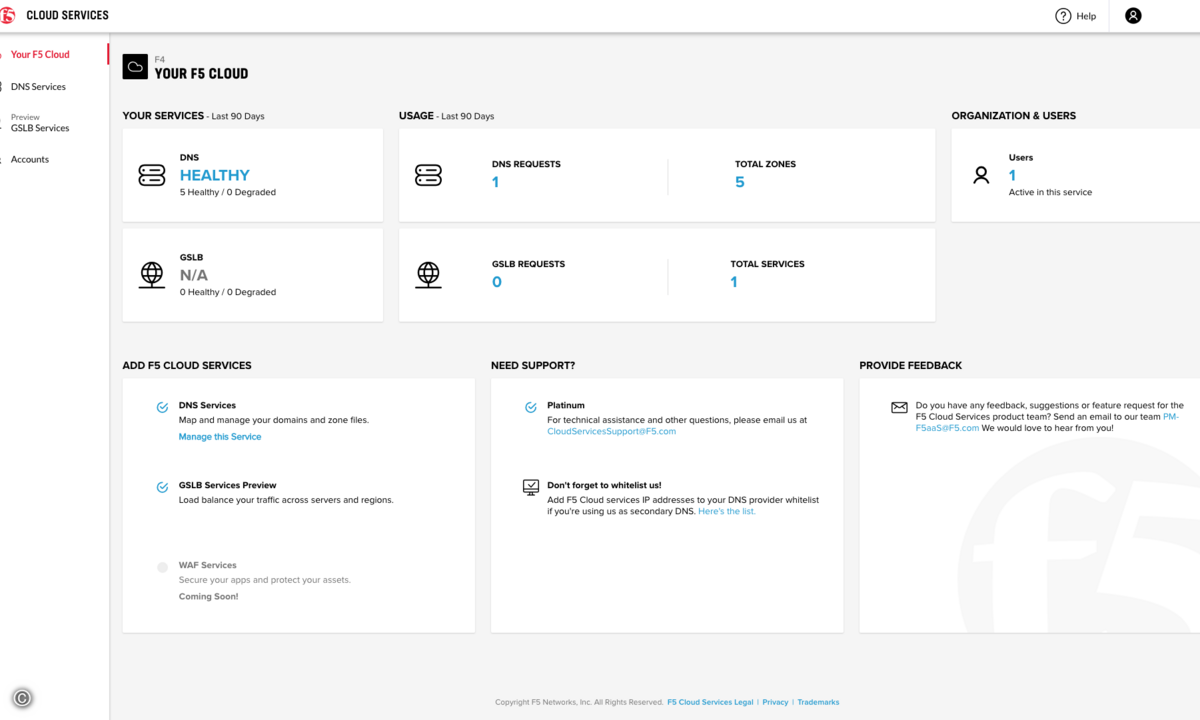Click the server icon beside DNS Requests

[x=428, y=176]
